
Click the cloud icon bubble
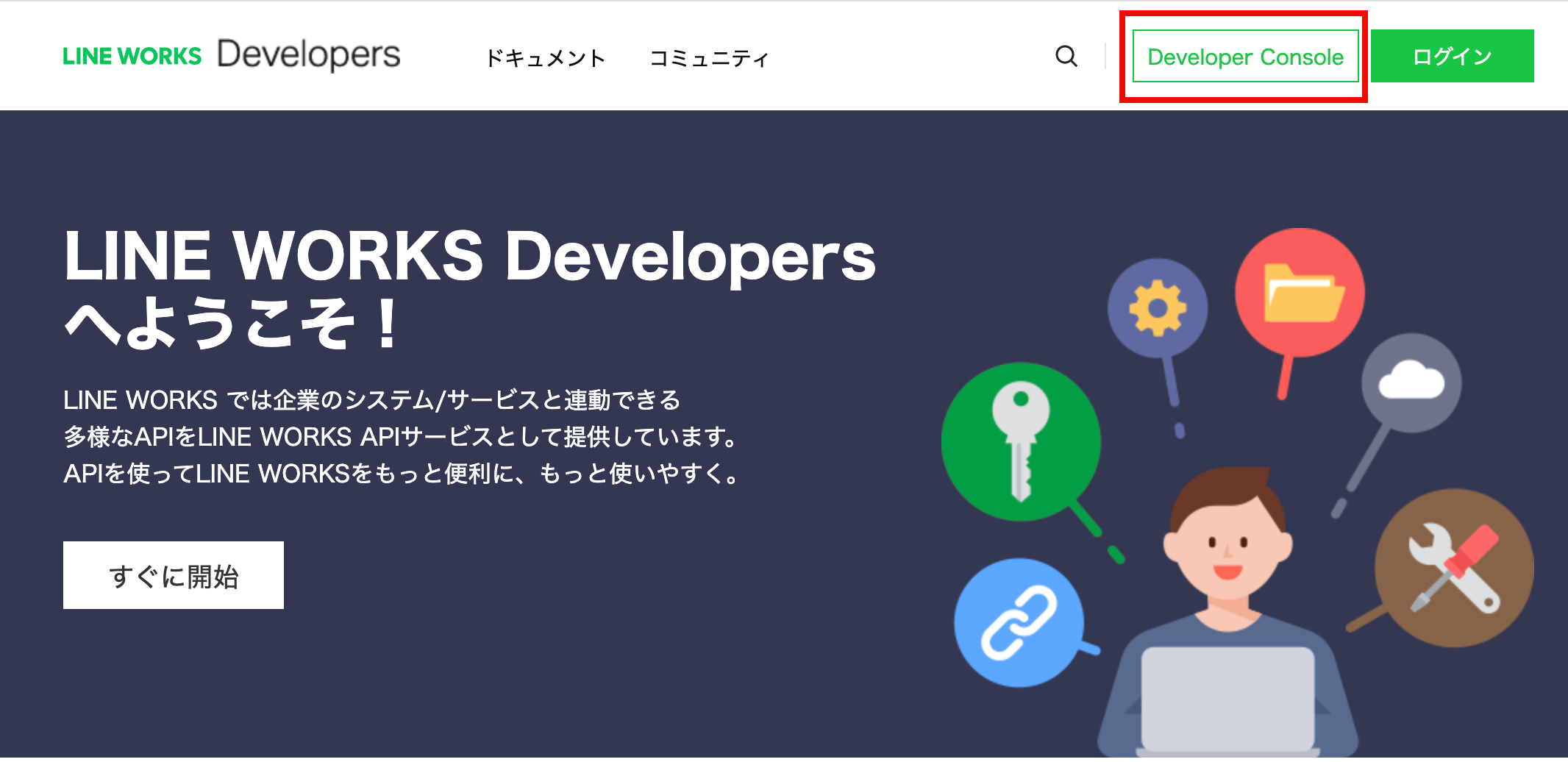[1411, 383]
